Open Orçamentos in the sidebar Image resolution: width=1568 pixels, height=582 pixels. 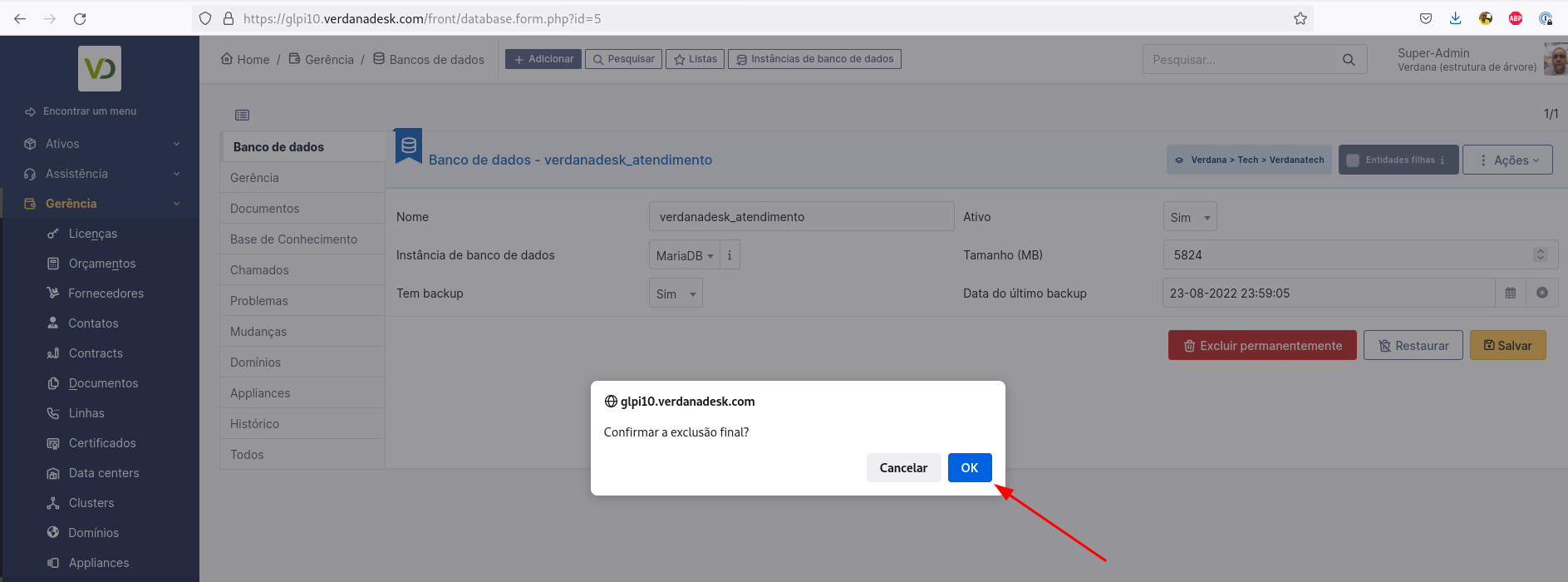[101, 264]
